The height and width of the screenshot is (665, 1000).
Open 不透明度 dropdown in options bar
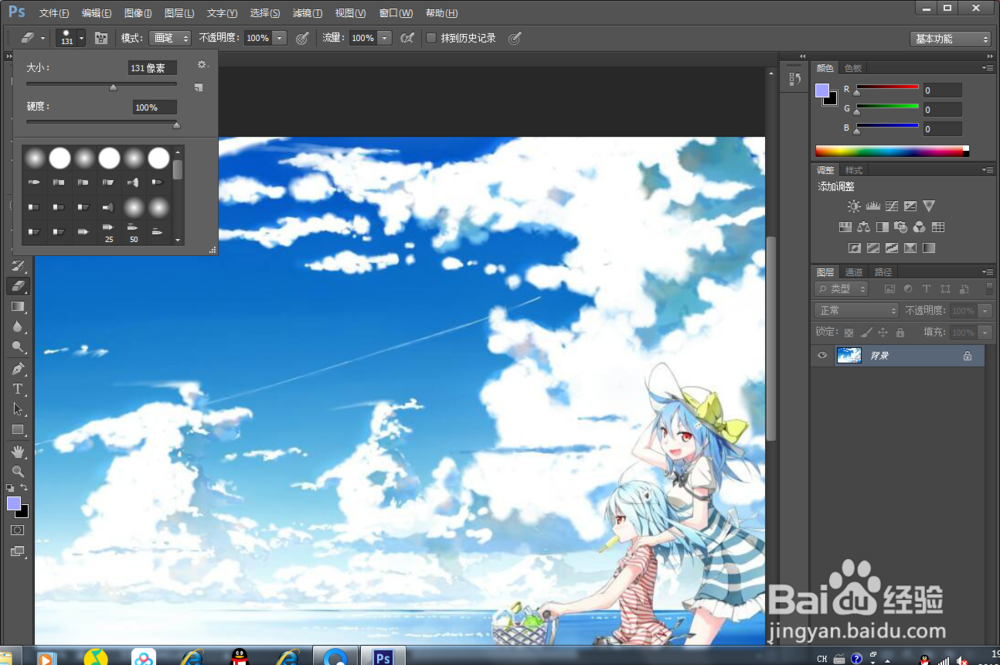tap(279, 38)
